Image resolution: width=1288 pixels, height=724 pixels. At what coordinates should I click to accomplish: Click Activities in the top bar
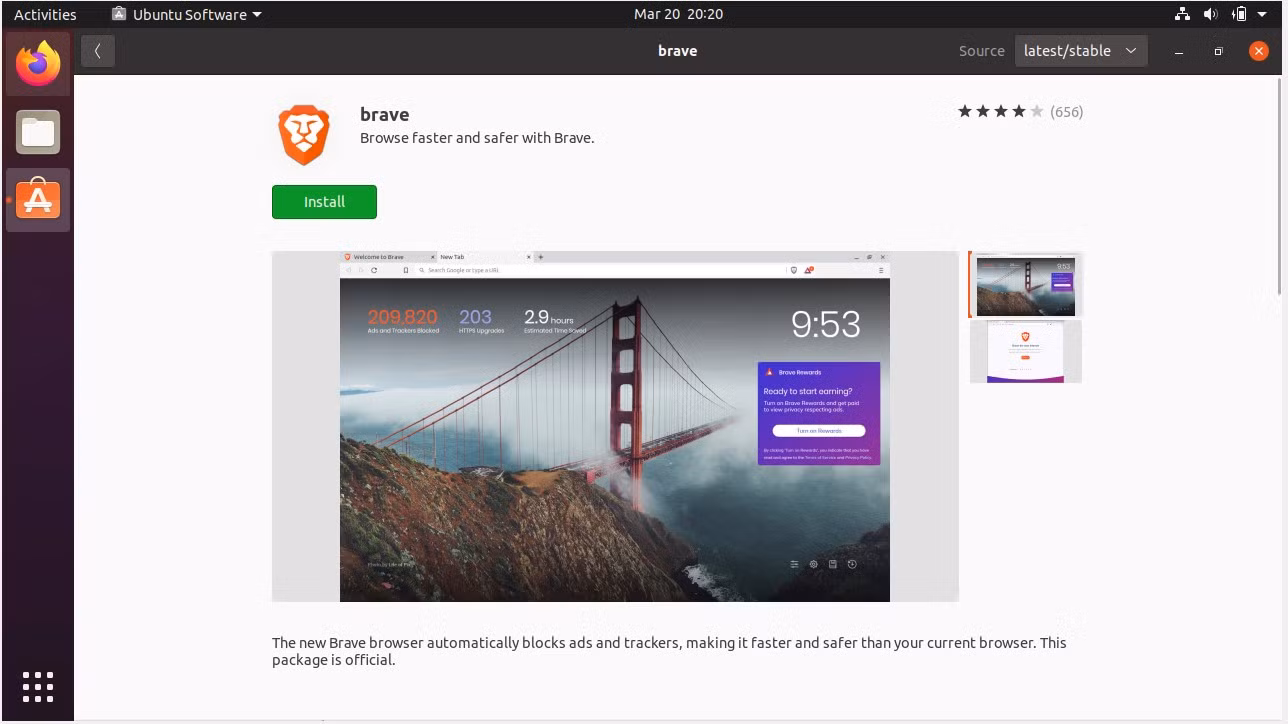pos(45,14)
